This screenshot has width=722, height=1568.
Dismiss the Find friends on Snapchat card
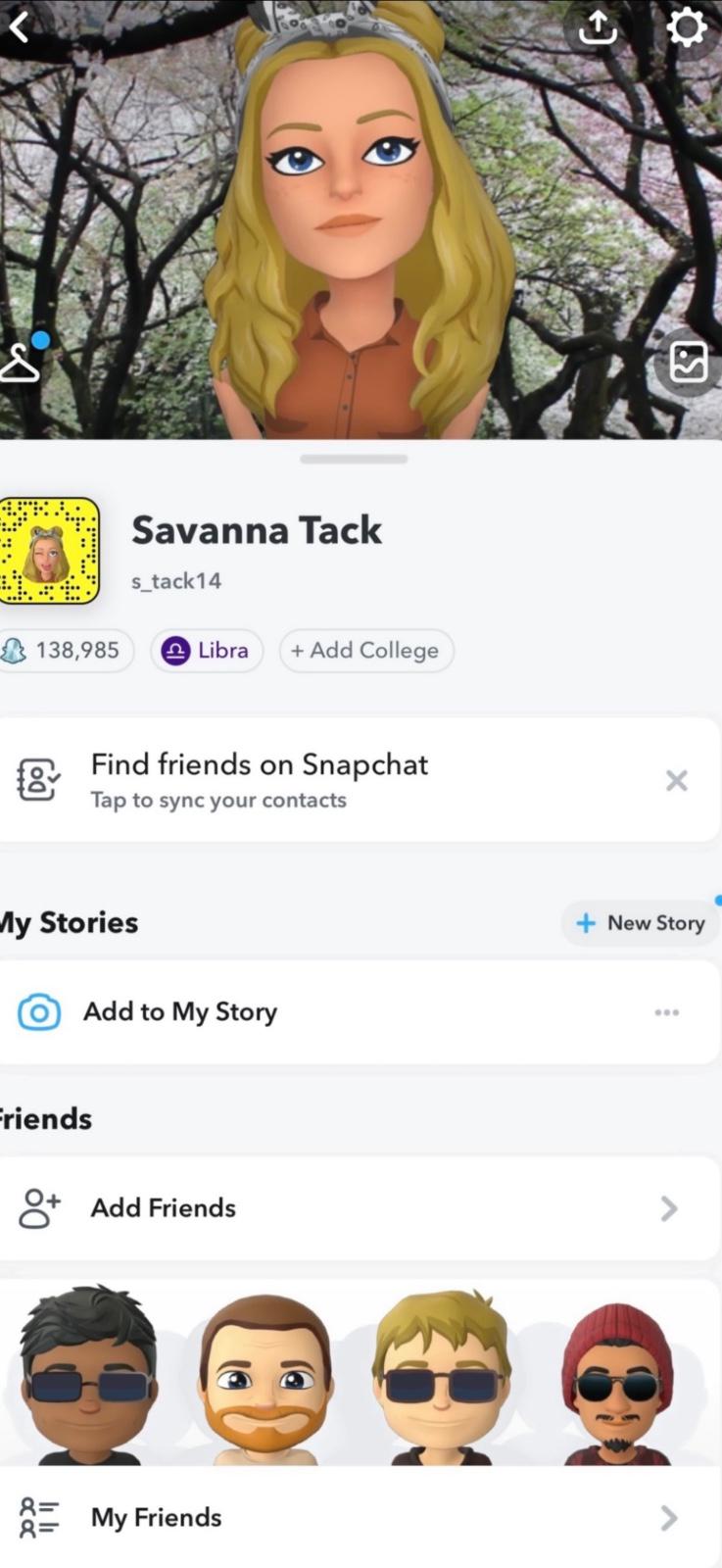click(676, 780)
